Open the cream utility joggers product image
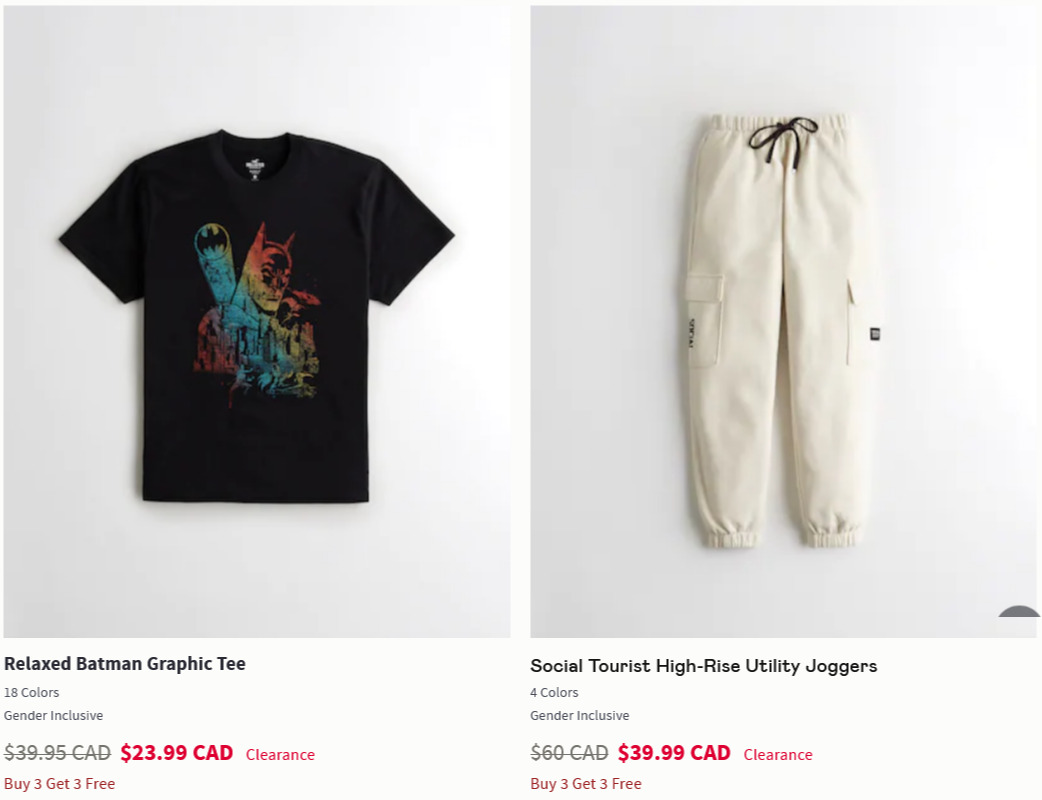The height and width of the screenshot is (800, 1042). pos(783,322)
